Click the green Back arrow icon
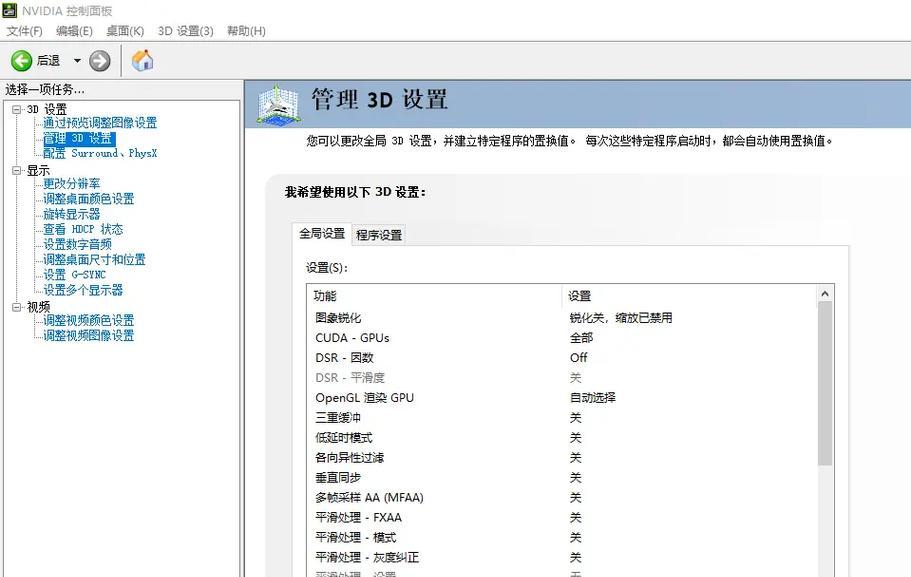Screen dimensions: 911x577 pyautogui.click(x=21, y=60)
